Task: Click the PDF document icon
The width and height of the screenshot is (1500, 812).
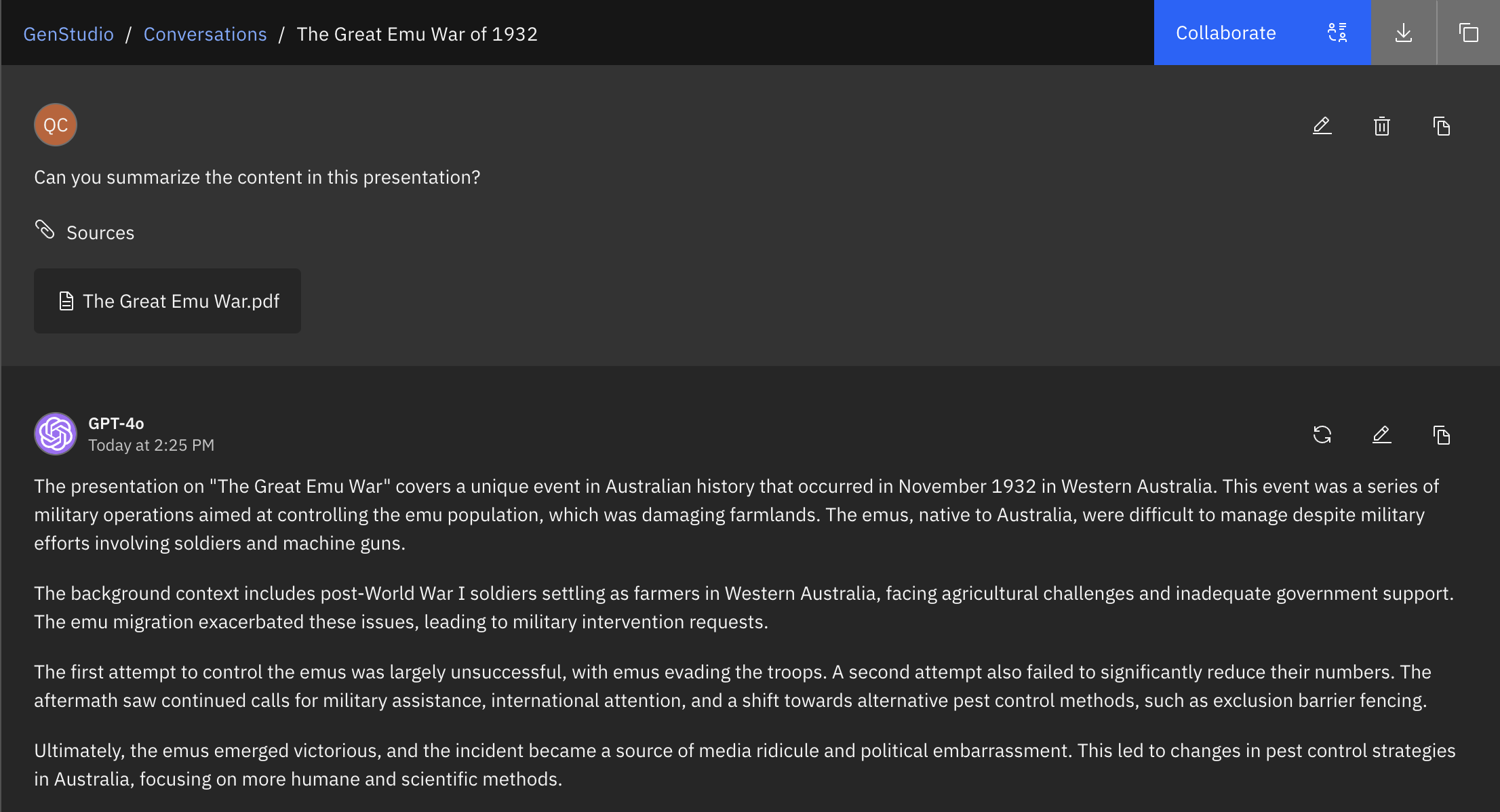Action: 66,301
